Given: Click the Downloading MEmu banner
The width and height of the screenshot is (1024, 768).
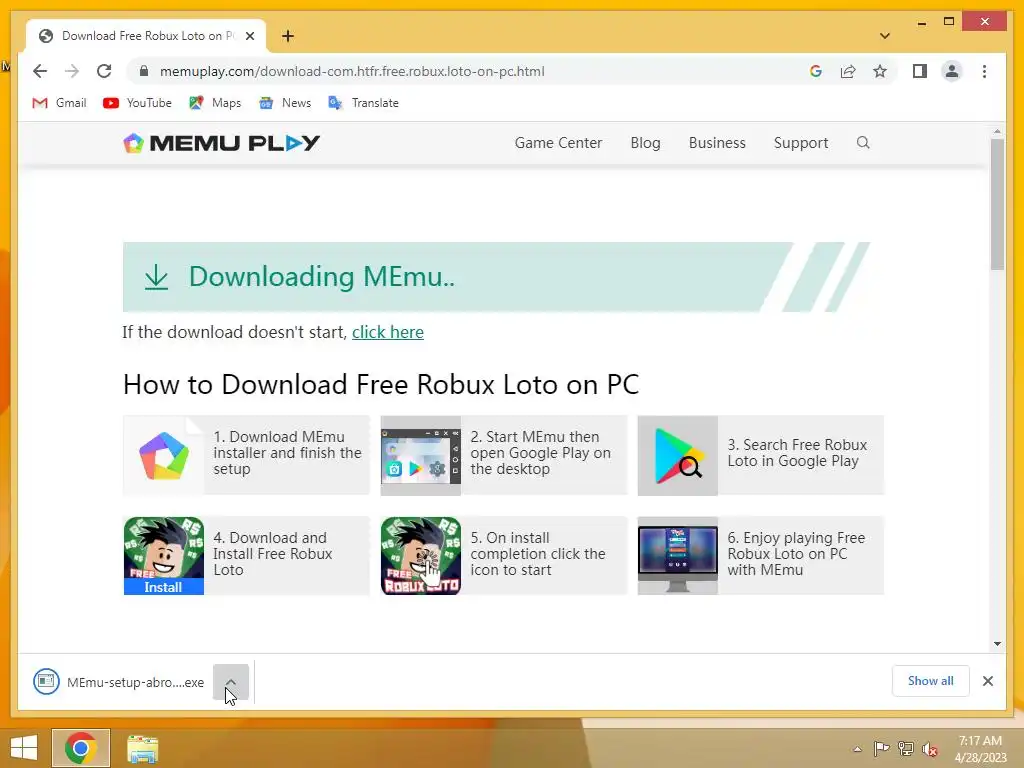Looking at the screenshot, I should coord(496,277).
